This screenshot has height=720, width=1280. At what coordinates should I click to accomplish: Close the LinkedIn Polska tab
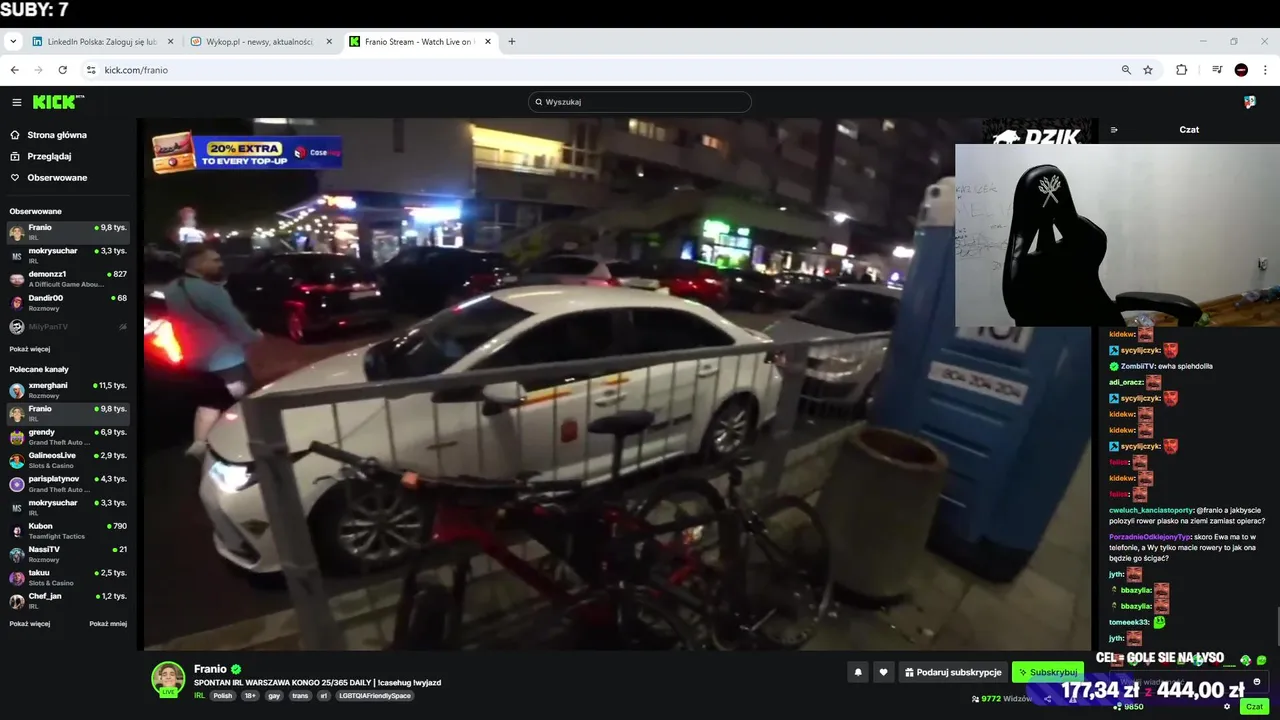(x=170, y=42)
